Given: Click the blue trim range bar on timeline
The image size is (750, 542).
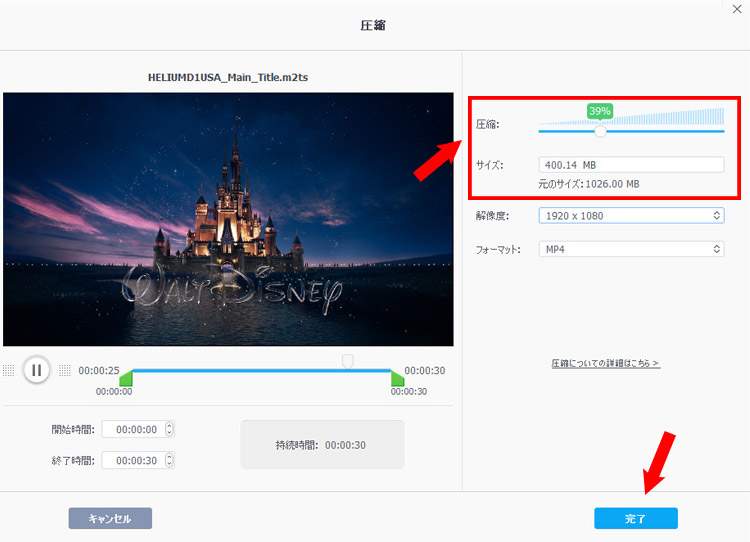Looking at the screenshot, I should [262, 371].
